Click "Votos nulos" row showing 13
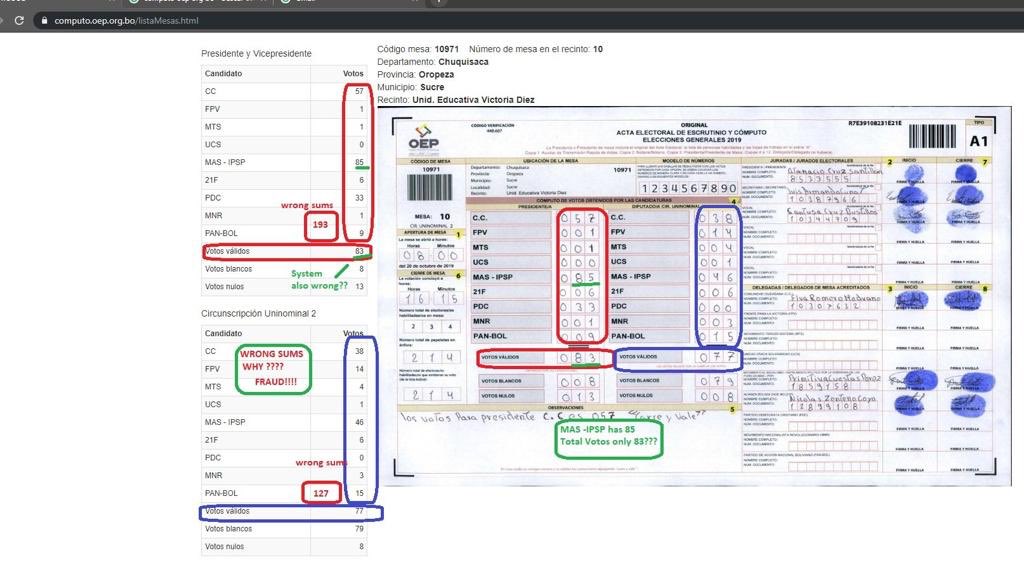1024x569 pixels. (284, 286)
